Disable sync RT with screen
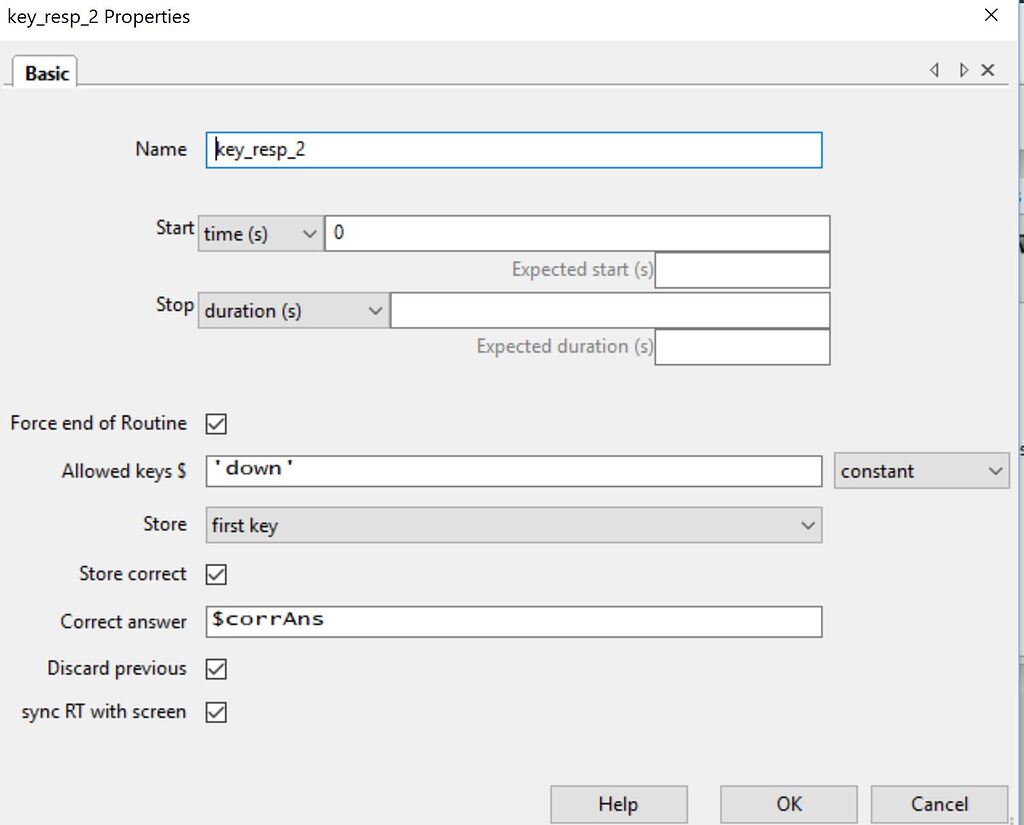Viewport: 1024px width, 825px height. (216, 712)
